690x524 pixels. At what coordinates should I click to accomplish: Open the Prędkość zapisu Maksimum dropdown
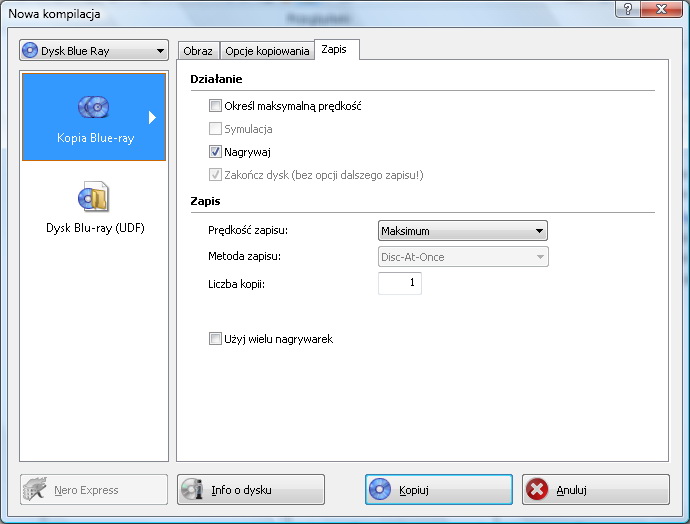(x=463, y=231)
